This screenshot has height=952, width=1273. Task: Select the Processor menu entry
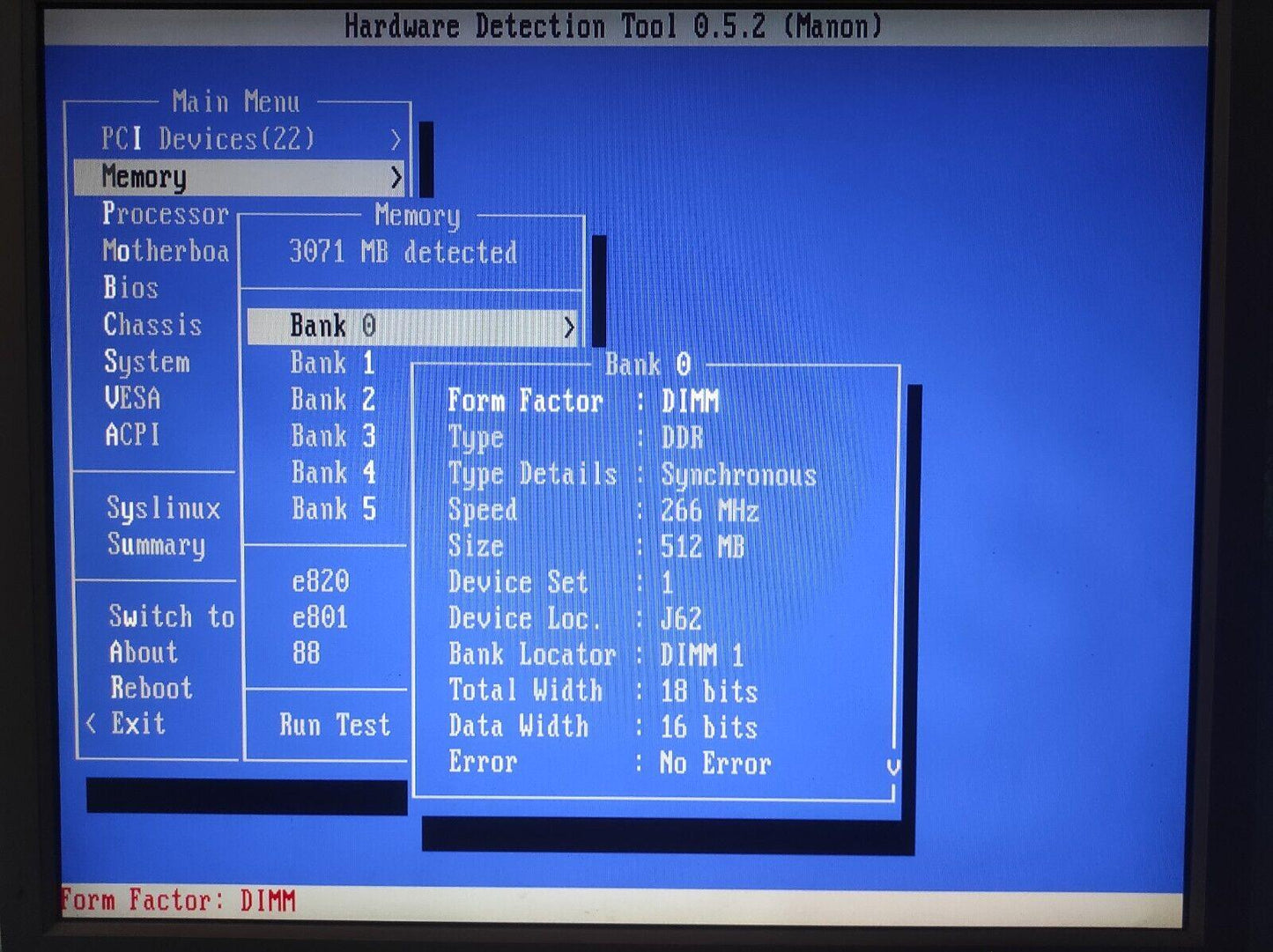click(165, 214)
